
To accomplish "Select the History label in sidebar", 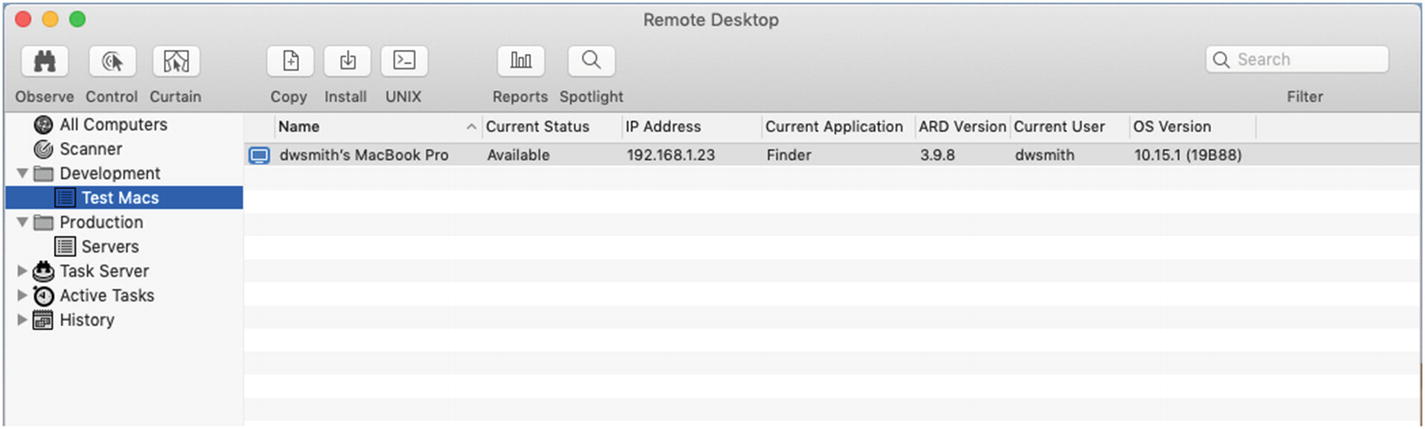I will coord(87,320).
